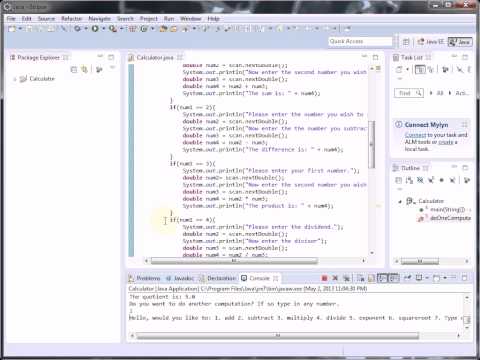Screen dimensions: 480x360
Task: Click the New Java Class toolbar icon
Action: pyautogui.click(x=144, y=29)
